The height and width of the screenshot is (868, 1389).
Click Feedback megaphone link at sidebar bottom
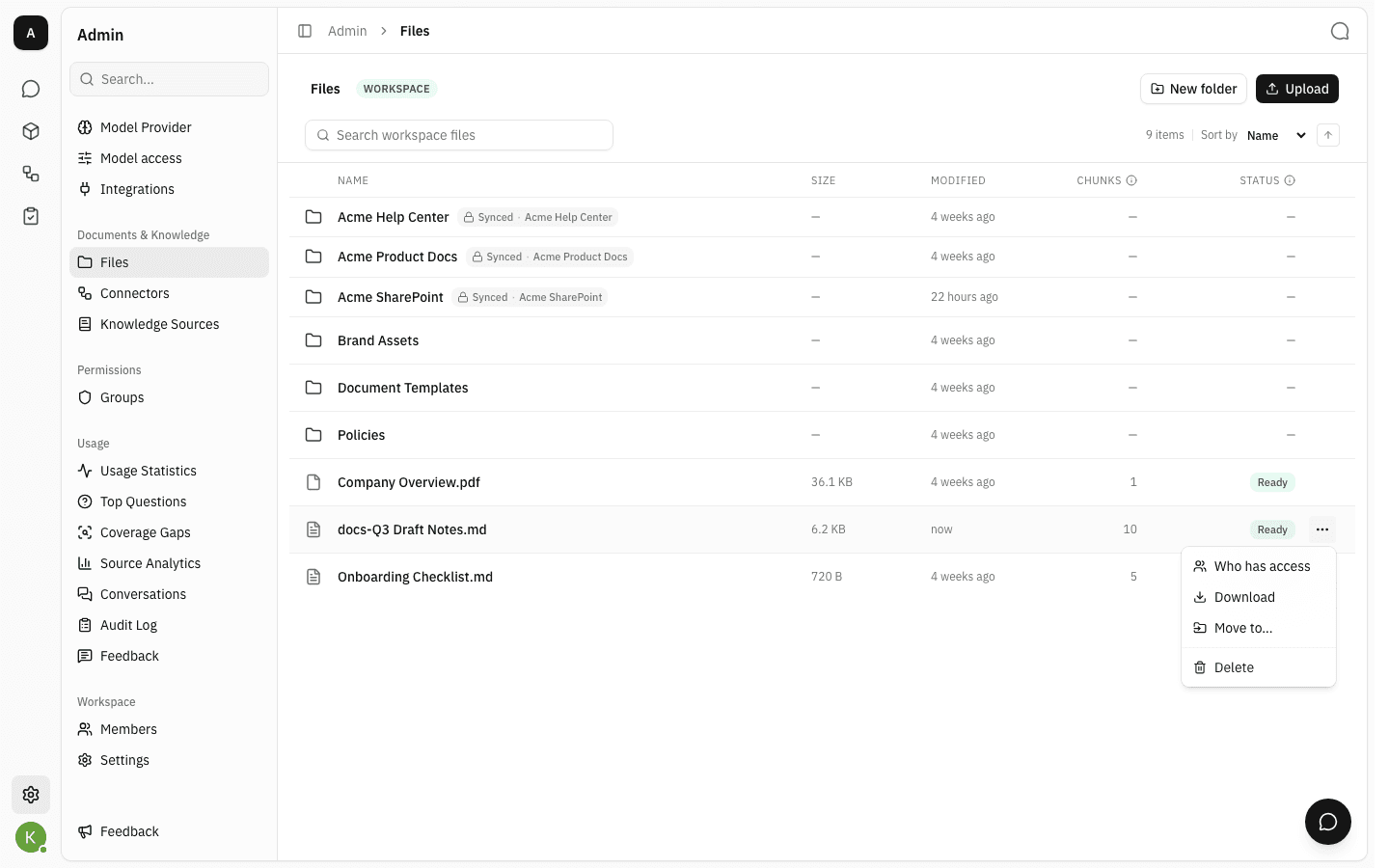(x=169, y=831)
